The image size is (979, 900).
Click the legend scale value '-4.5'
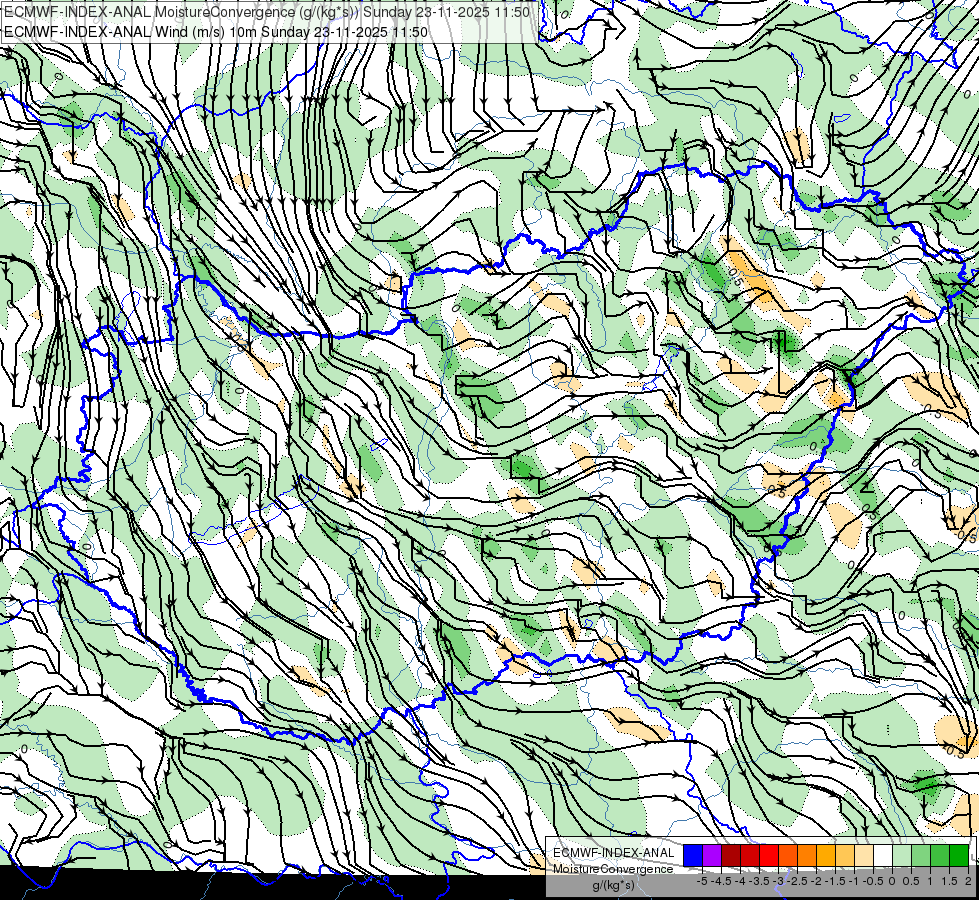coord(722,881)
